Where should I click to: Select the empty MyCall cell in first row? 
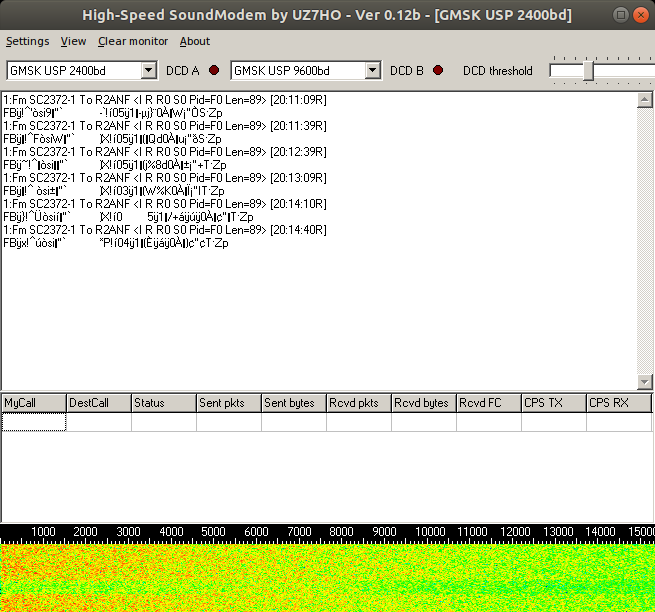click(34, 422)
